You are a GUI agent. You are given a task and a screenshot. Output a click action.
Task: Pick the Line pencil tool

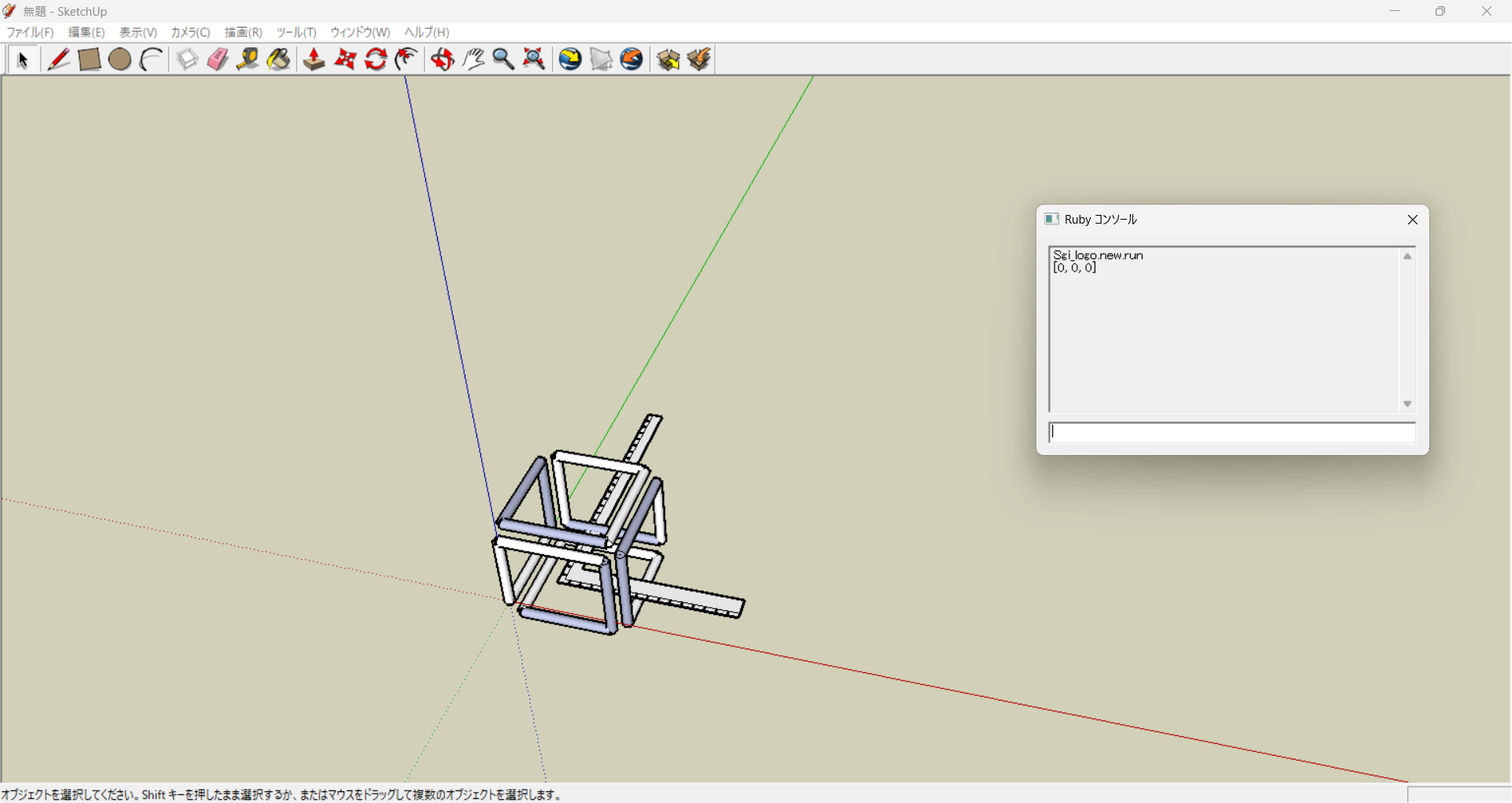click(58, 60)
